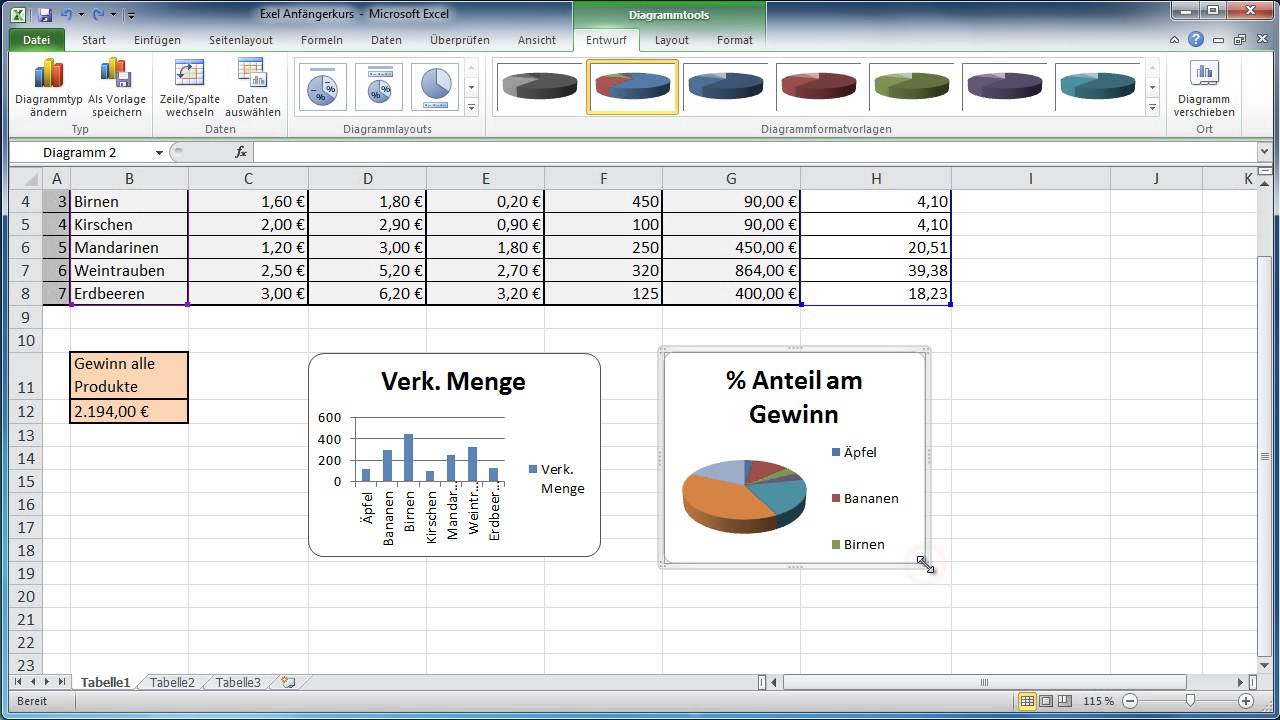The image size is (1280, 720).
Task: Choose the third chart layout thumbnail
Action: point(434,87)
